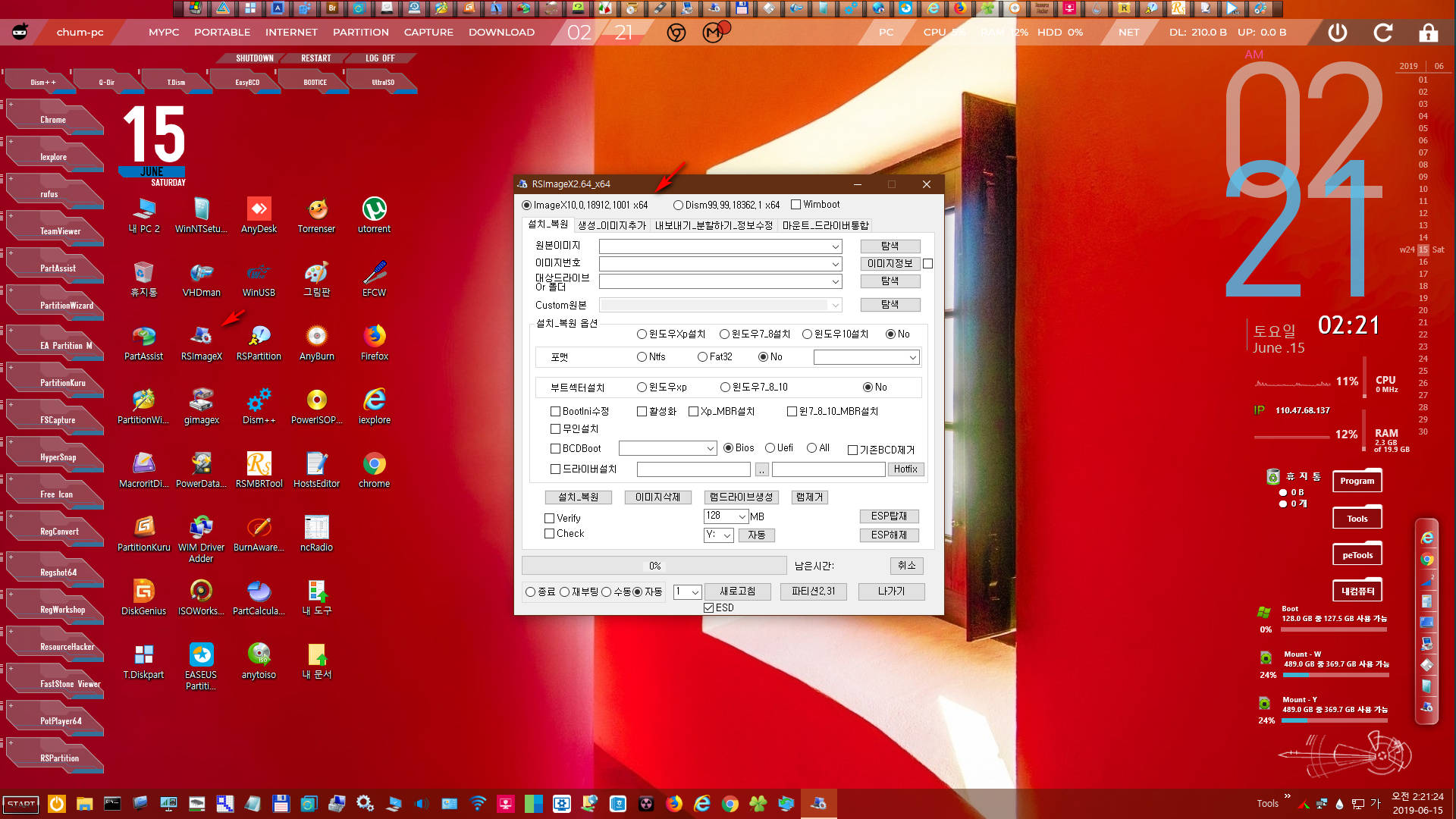This screenshot has height=819, width=1456.
Task: Toggle the Verify checkbox
Action: pyautogui.click(x=550, y=519)
